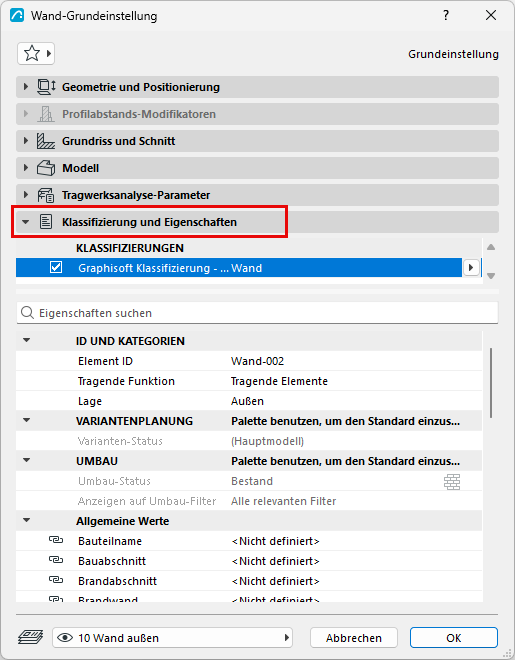Click the Element ID label
Screen dimensions: 515x660
point(105,361)
